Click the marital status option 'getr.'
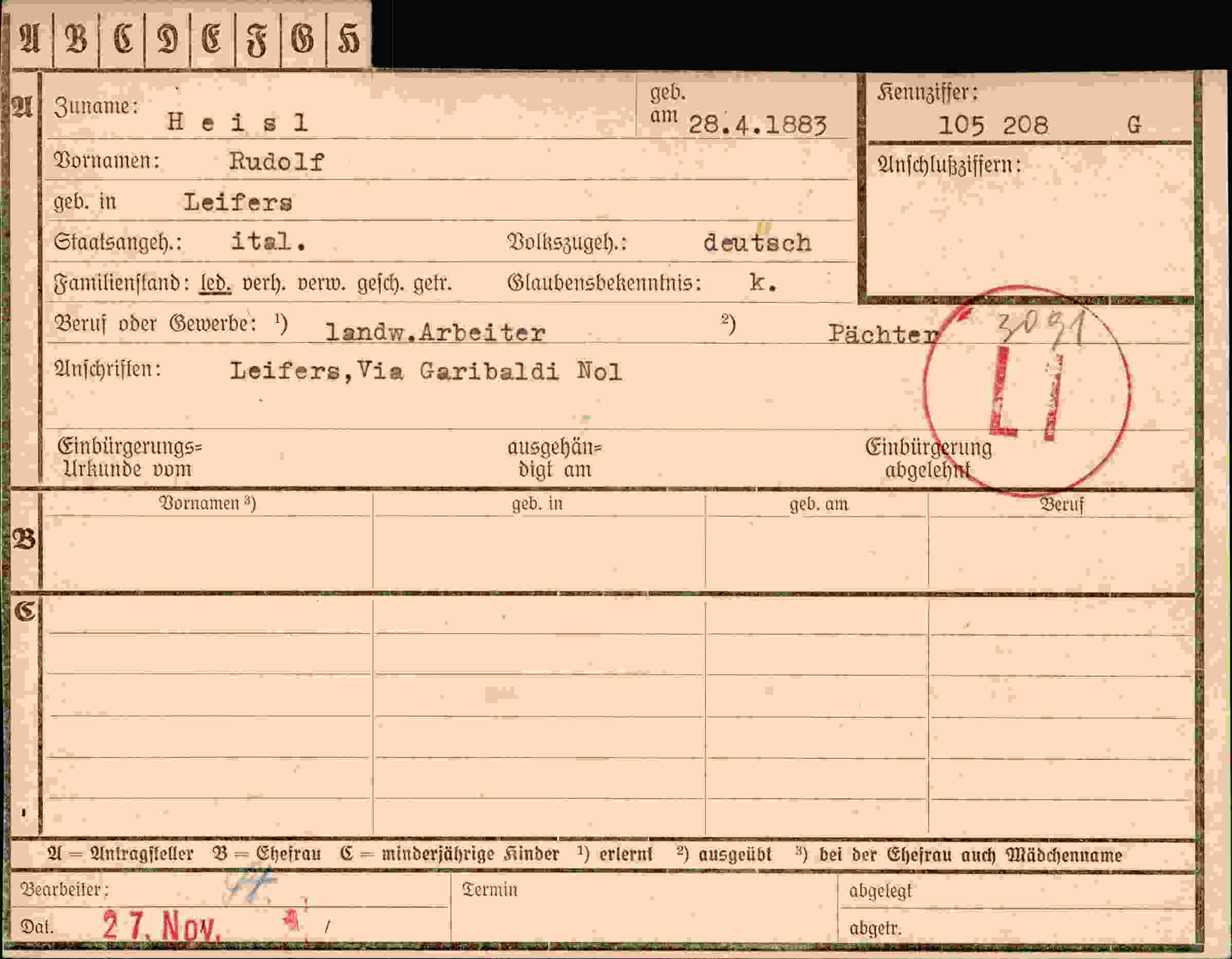 click(x=433, y=284)
